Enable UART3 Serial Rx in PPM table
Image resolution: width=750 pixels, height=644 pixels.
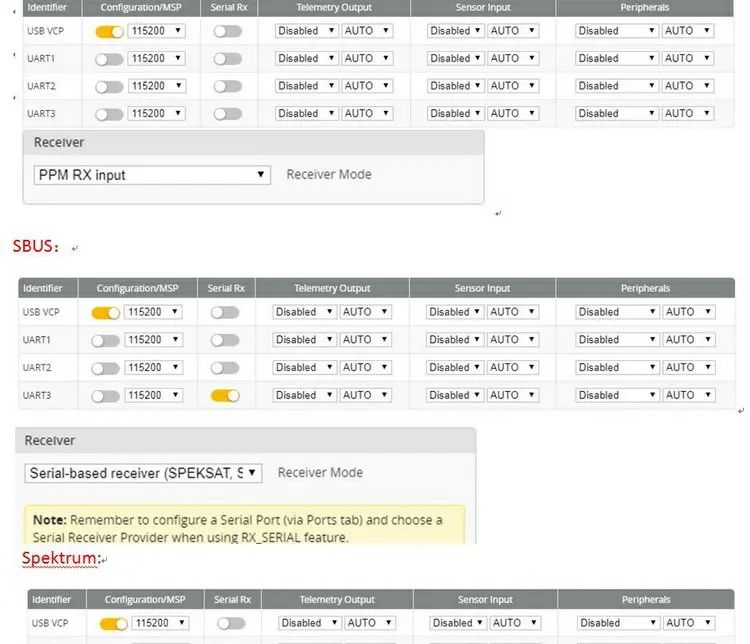click(x=228, y=114)
